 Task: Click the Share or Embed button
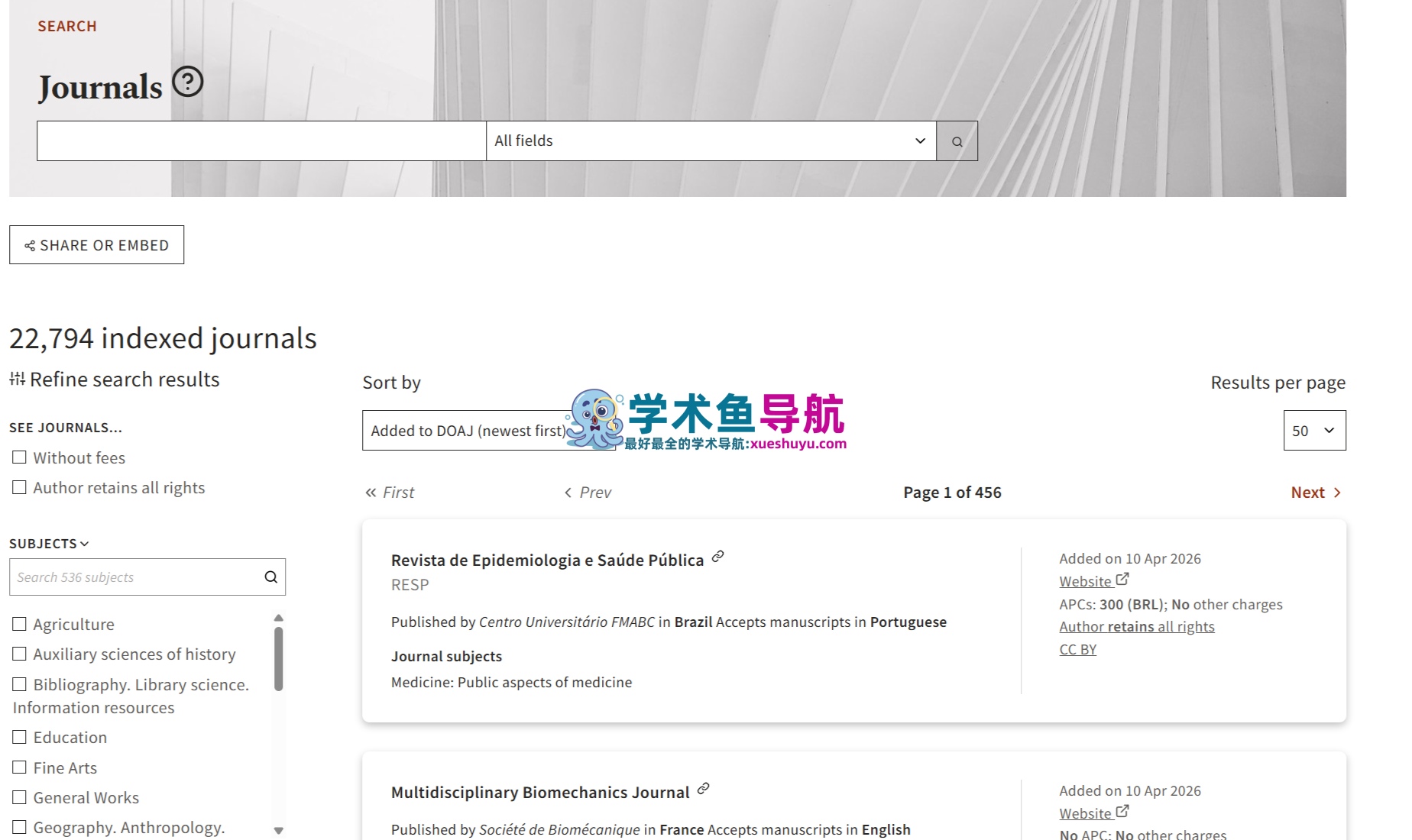[x=96, y=245]
